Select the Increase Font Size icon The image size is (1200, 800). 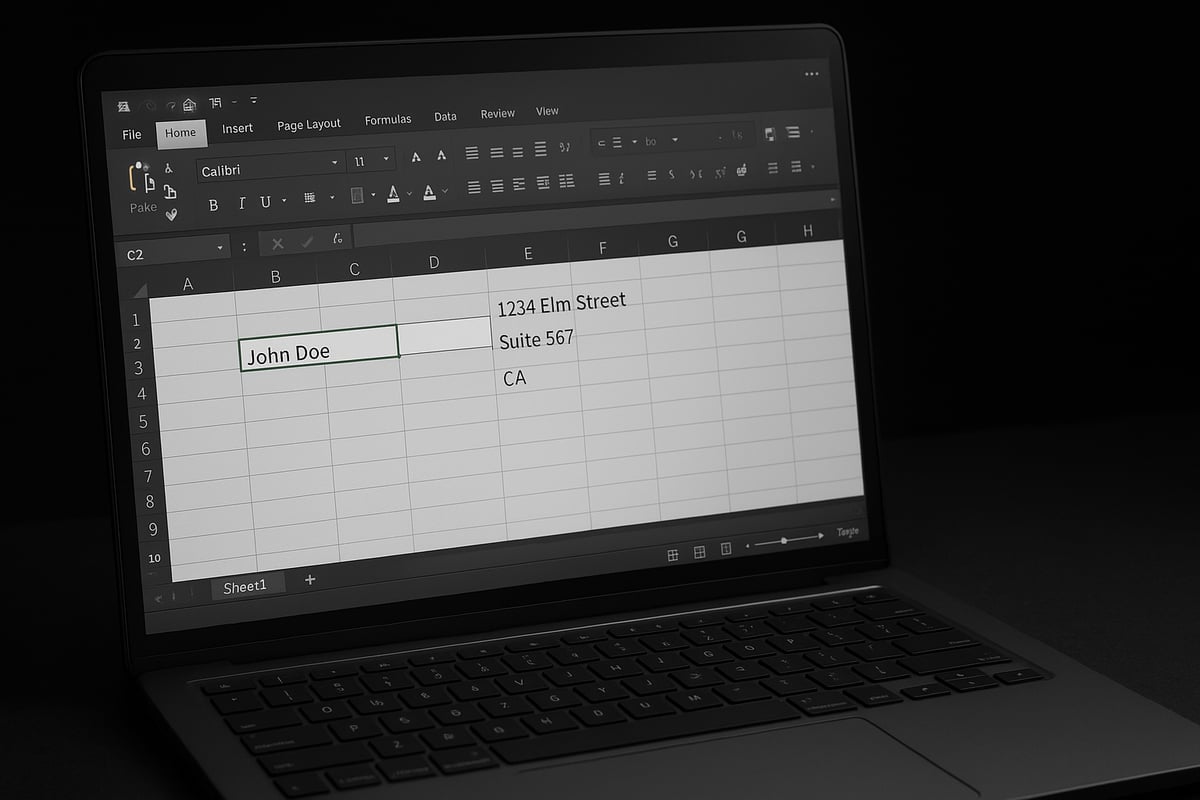click(416, 157)
